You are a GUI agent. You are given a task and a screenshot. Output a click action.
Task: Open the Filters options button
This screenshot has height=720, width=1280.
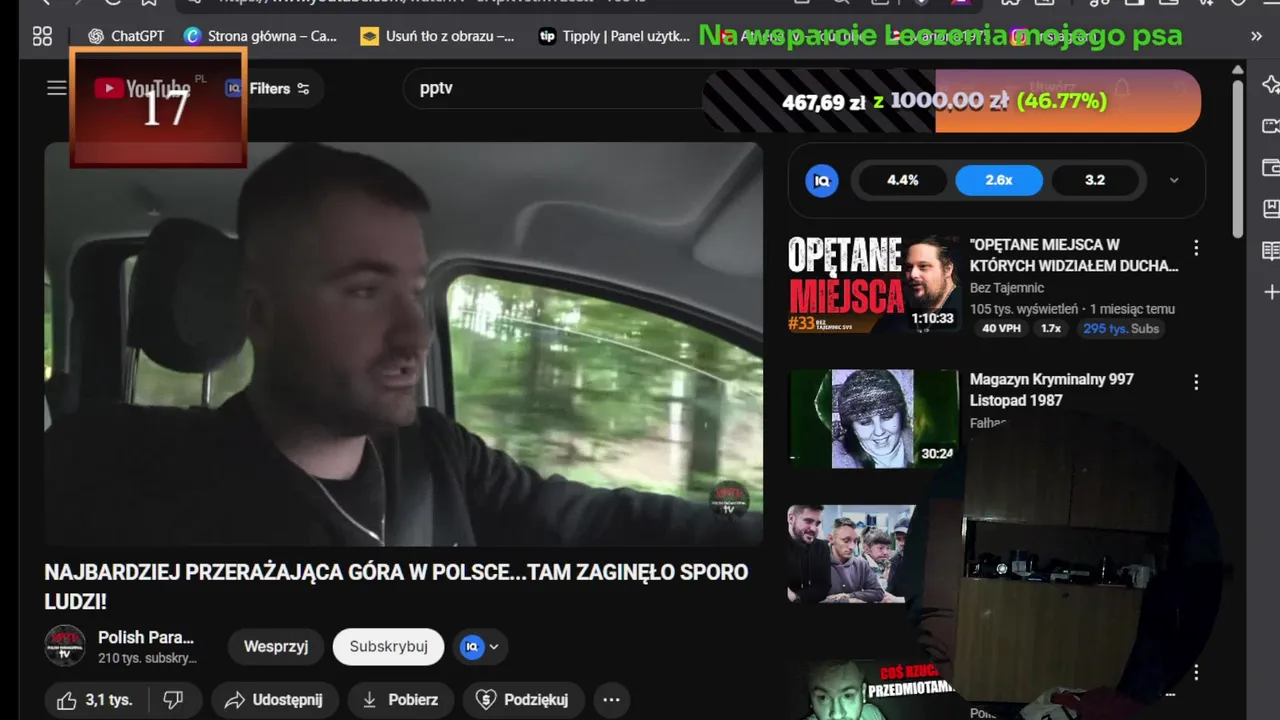click(x=280, y=88)
